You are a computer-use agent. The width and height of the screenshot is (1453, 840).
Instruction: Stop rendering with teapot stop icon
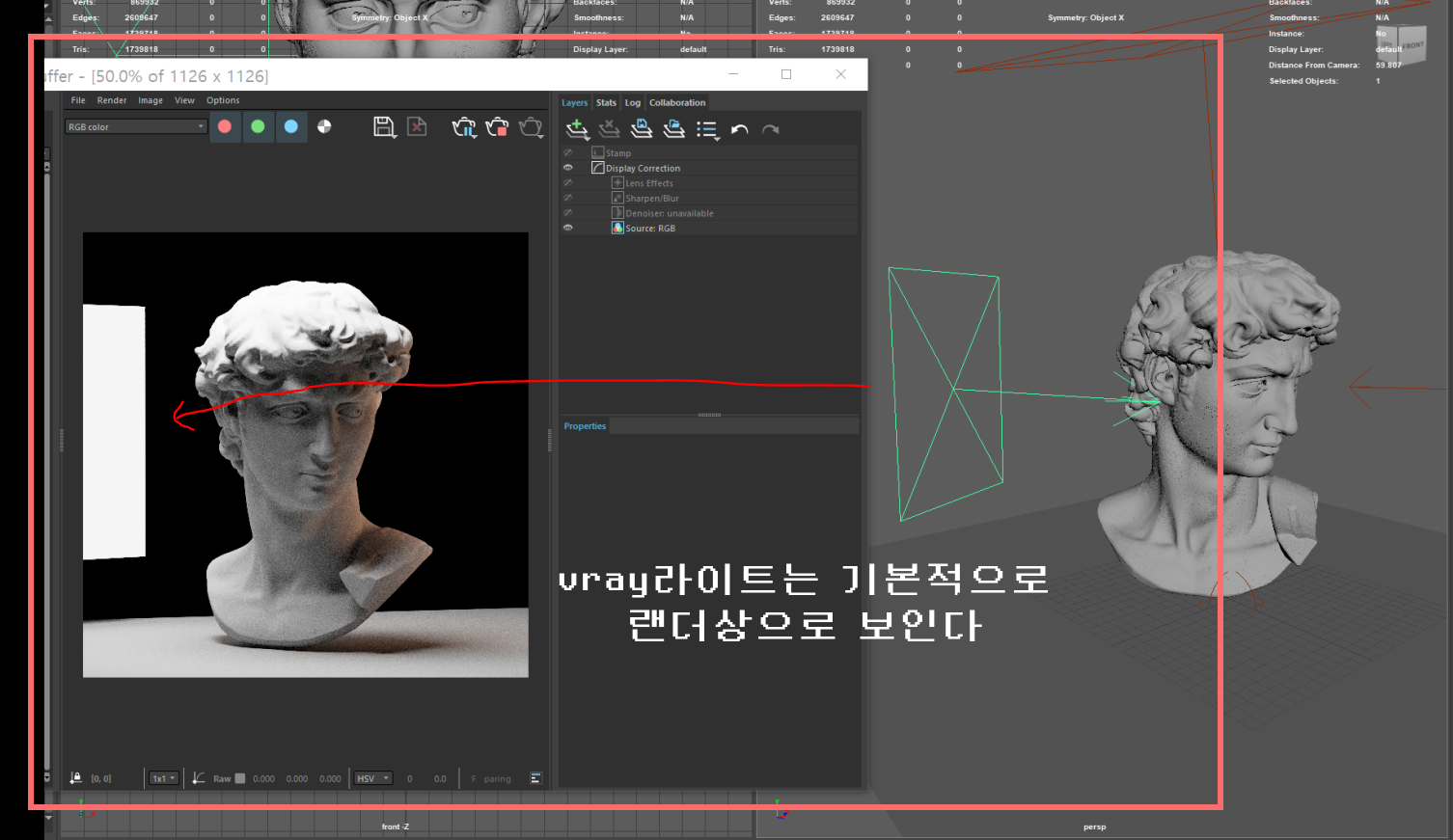pyautogui.click(x=497, y=127)
